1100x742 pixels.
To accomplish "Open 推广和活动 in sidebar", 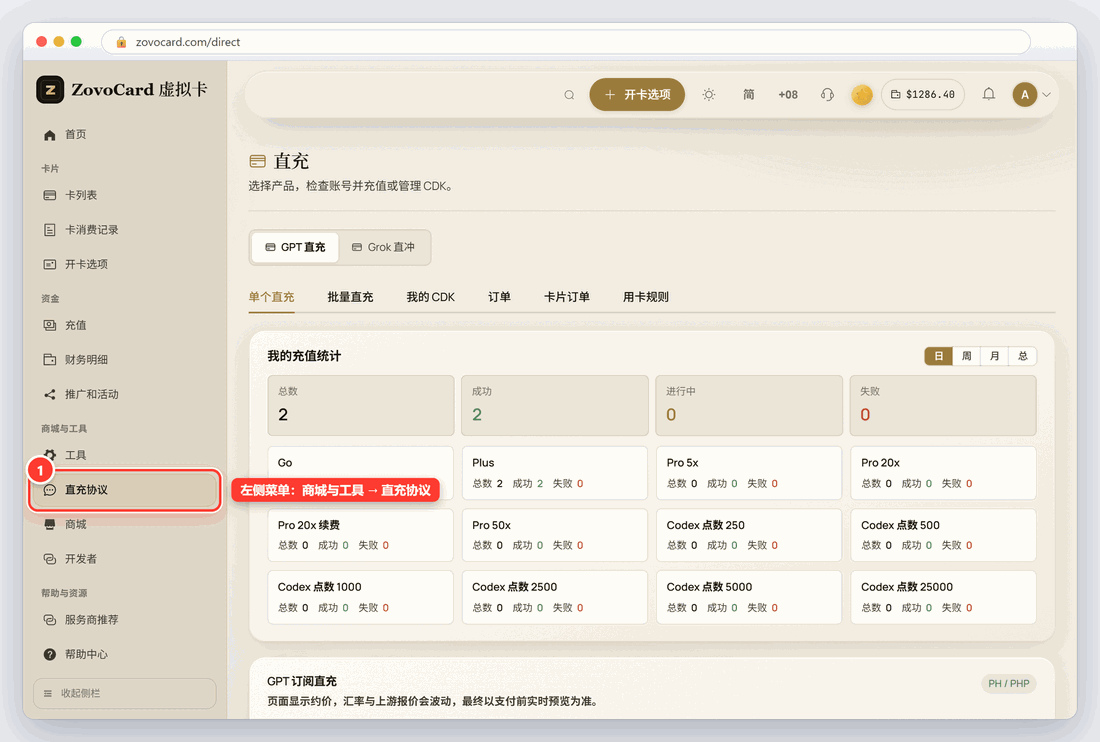I will [123, 394].
